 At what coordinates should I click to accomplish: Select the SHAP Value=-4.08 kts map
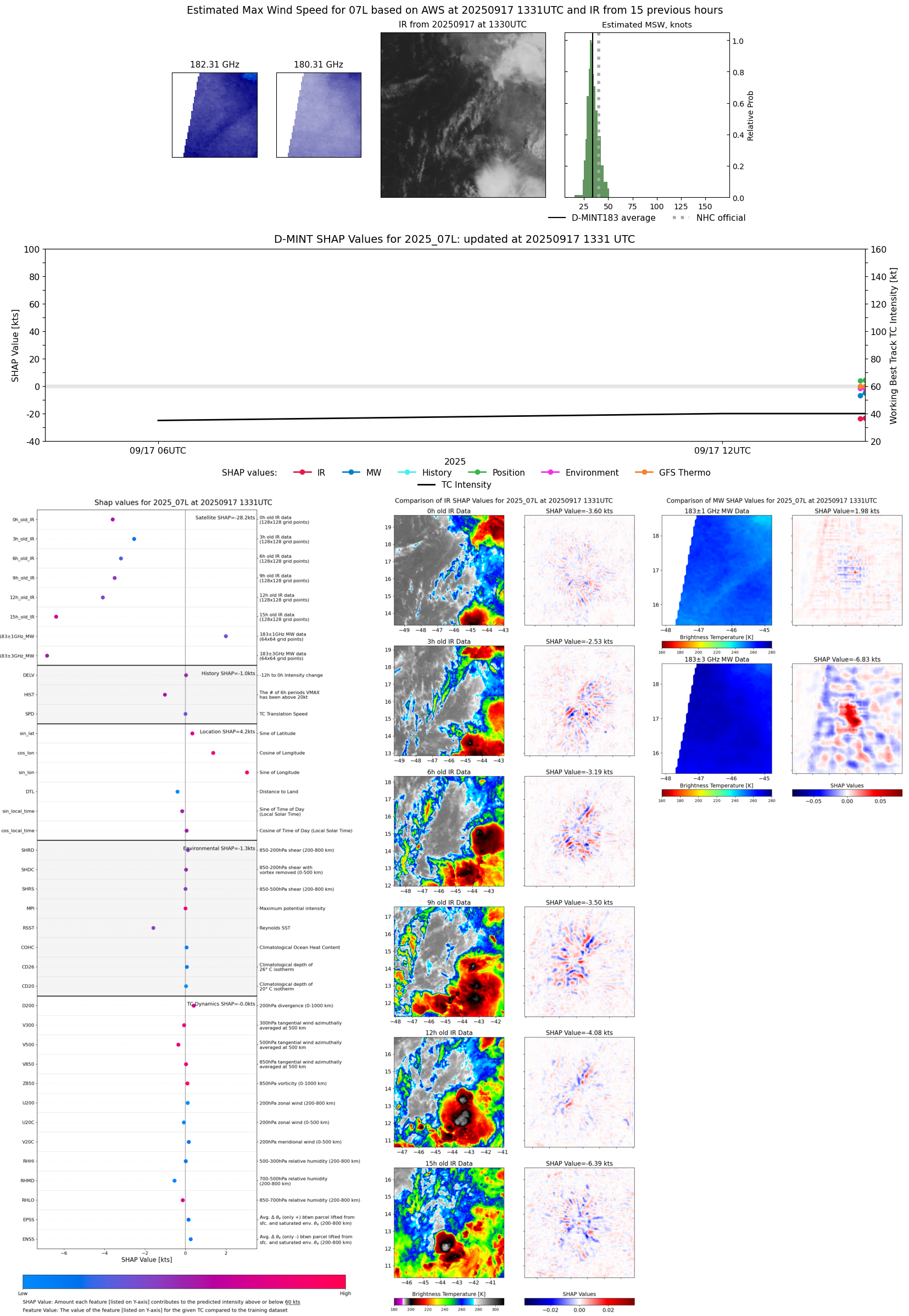tap(579, 1092)
